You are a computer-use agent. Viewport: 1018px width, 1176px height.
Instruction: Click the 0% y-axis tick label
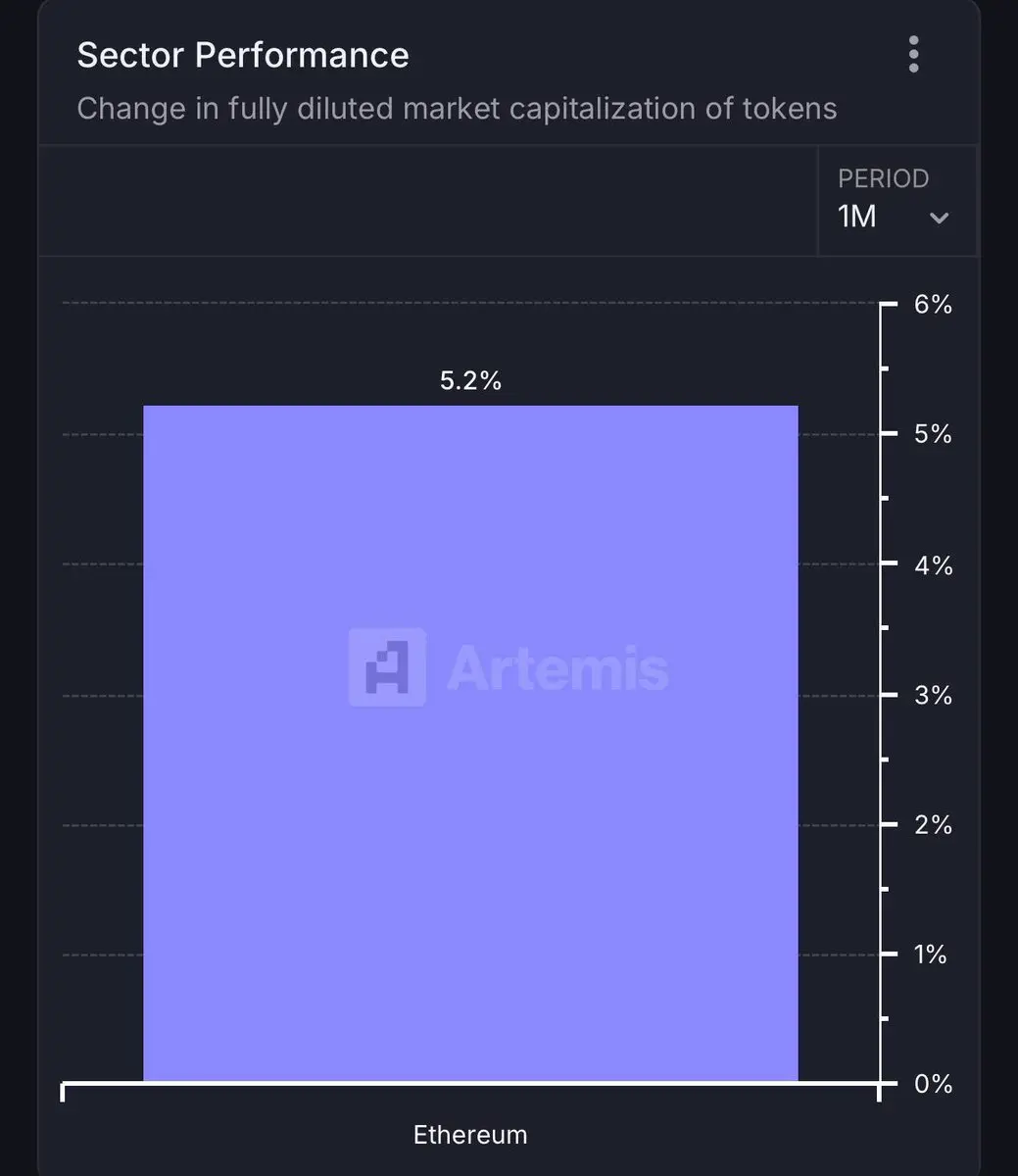pyautogui.click(x=933, y=1084)
